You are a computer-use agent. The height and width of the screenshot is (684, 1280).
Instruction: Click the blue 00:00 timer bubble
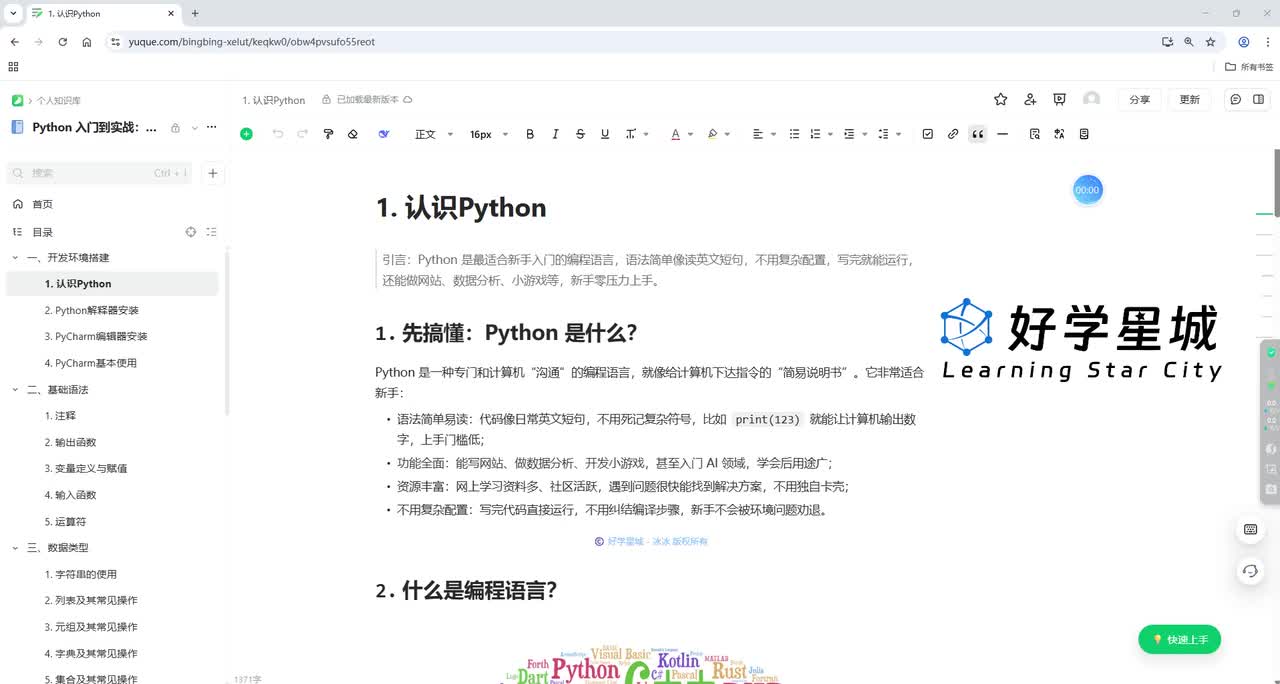pyautogui.click(x=1087, y=190)
